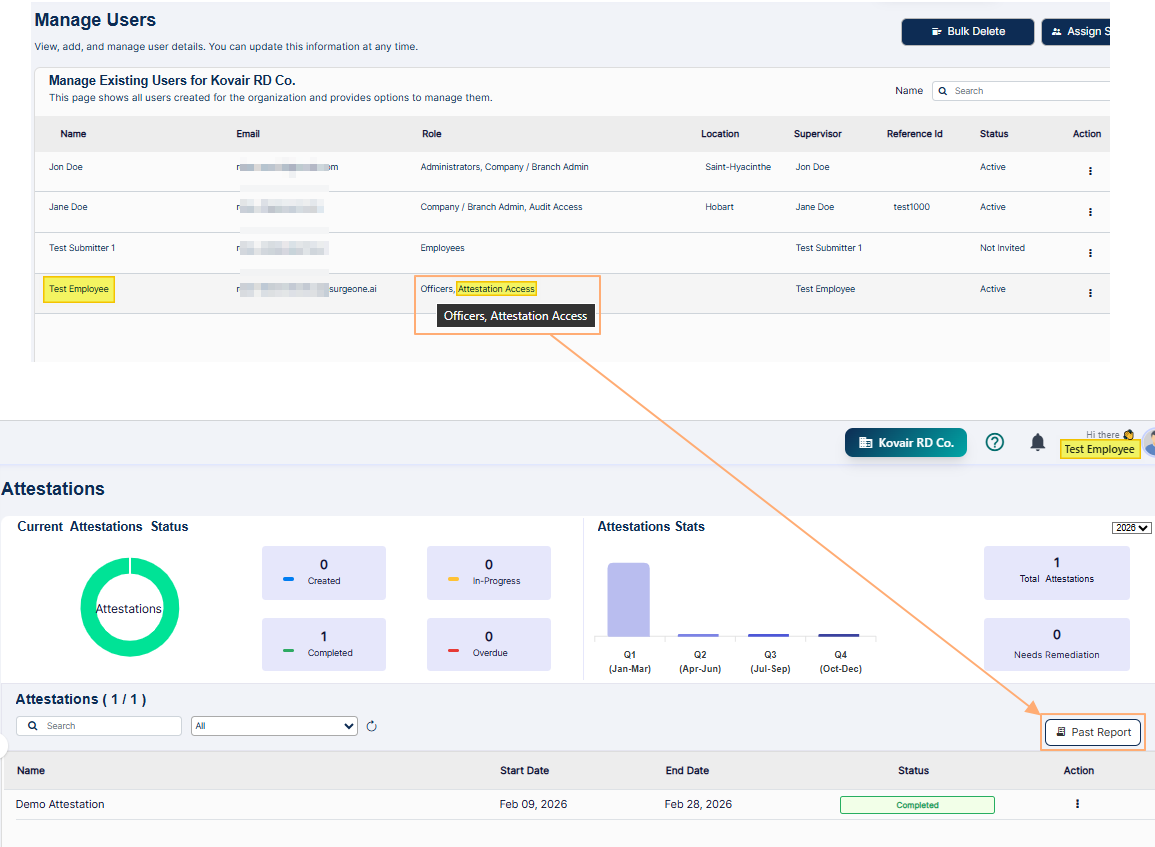Click the search magnifier in the Name search box
This screenshot has height=847, width=1155.
(941, 90)
